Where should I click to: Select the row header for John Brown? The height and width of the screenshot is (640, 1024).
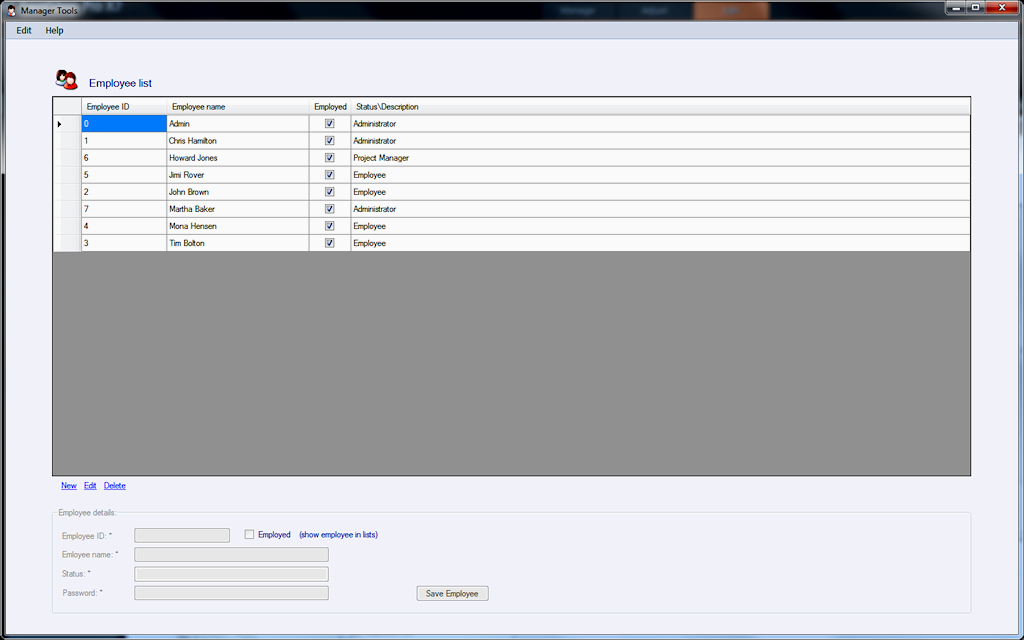click(x=67, y=192)
